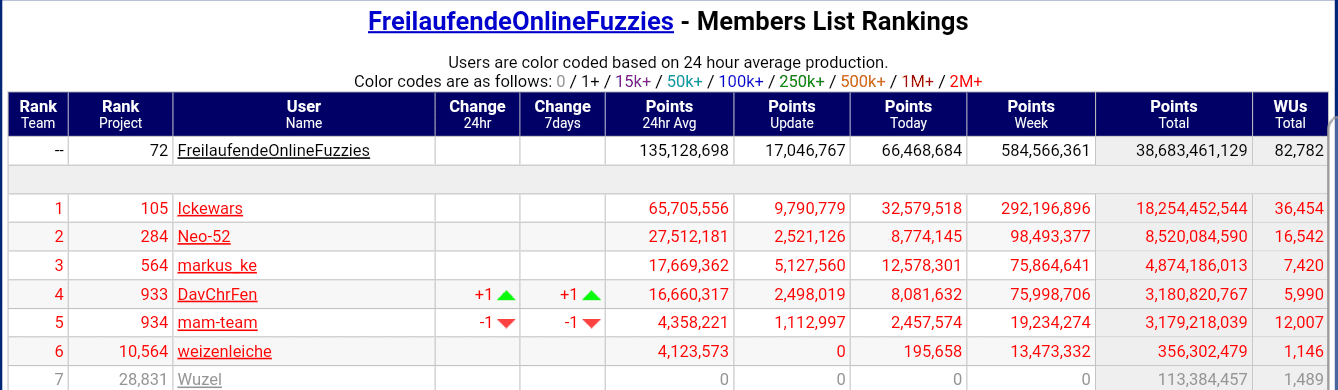Click the 250k+ green color code

pyautogui.click(x=801, y=81)
